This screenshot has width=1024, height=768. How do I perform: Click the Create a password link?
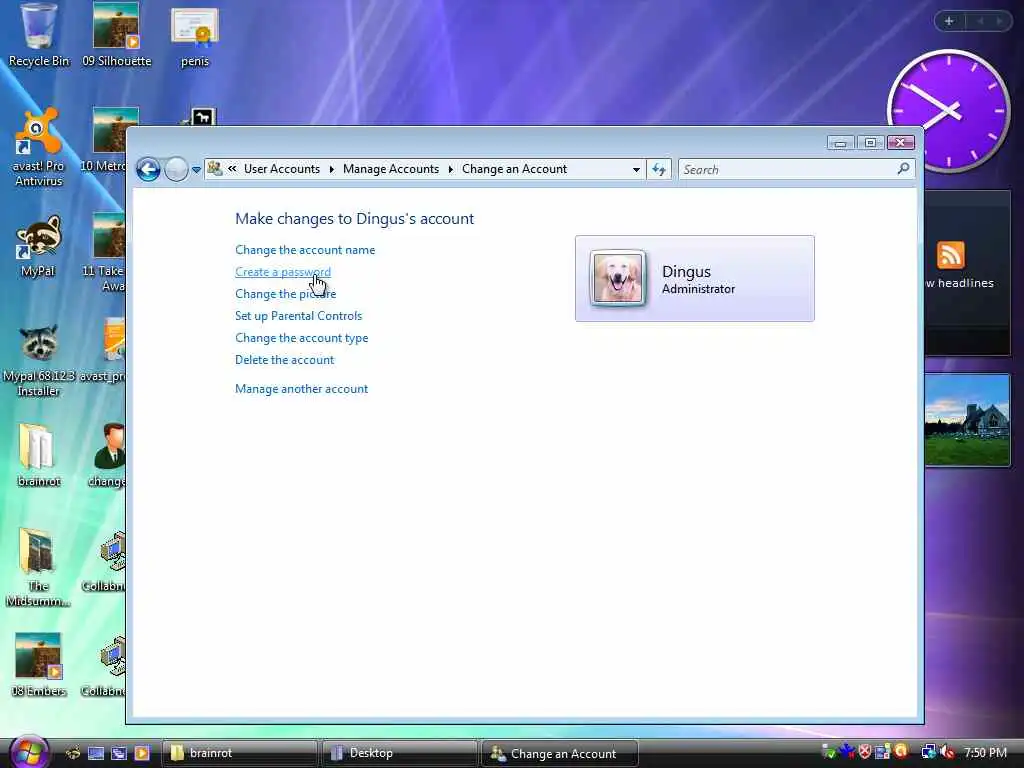(x=283, y=272)
